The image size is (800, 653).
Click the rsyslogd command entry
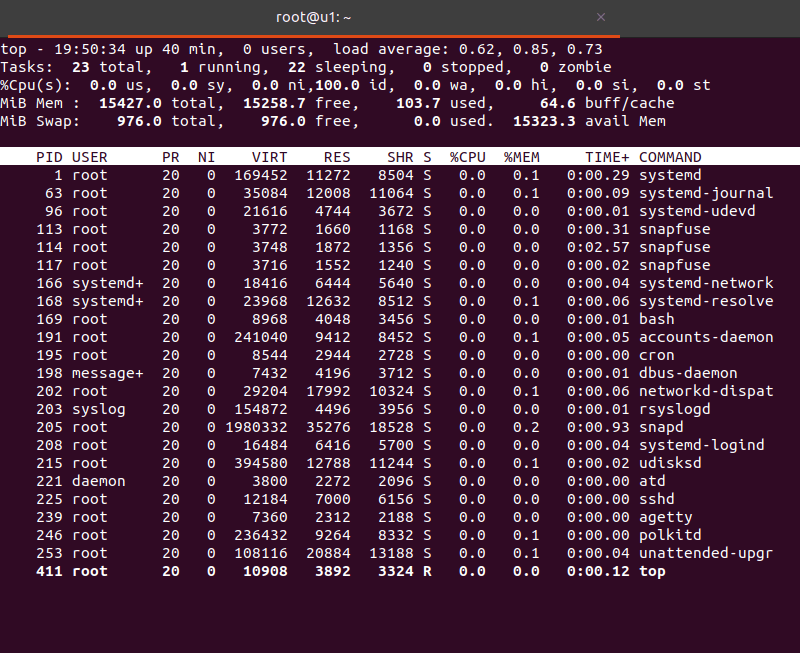[x=674, y=409]
